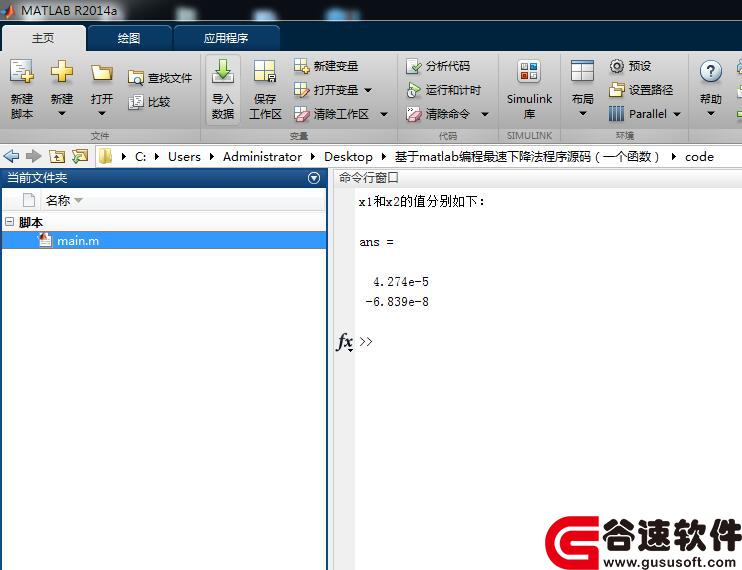This screenshot has height=570, width=742.
Task: Click the yellow plus New (新建) icon
Action: (62, 71)
